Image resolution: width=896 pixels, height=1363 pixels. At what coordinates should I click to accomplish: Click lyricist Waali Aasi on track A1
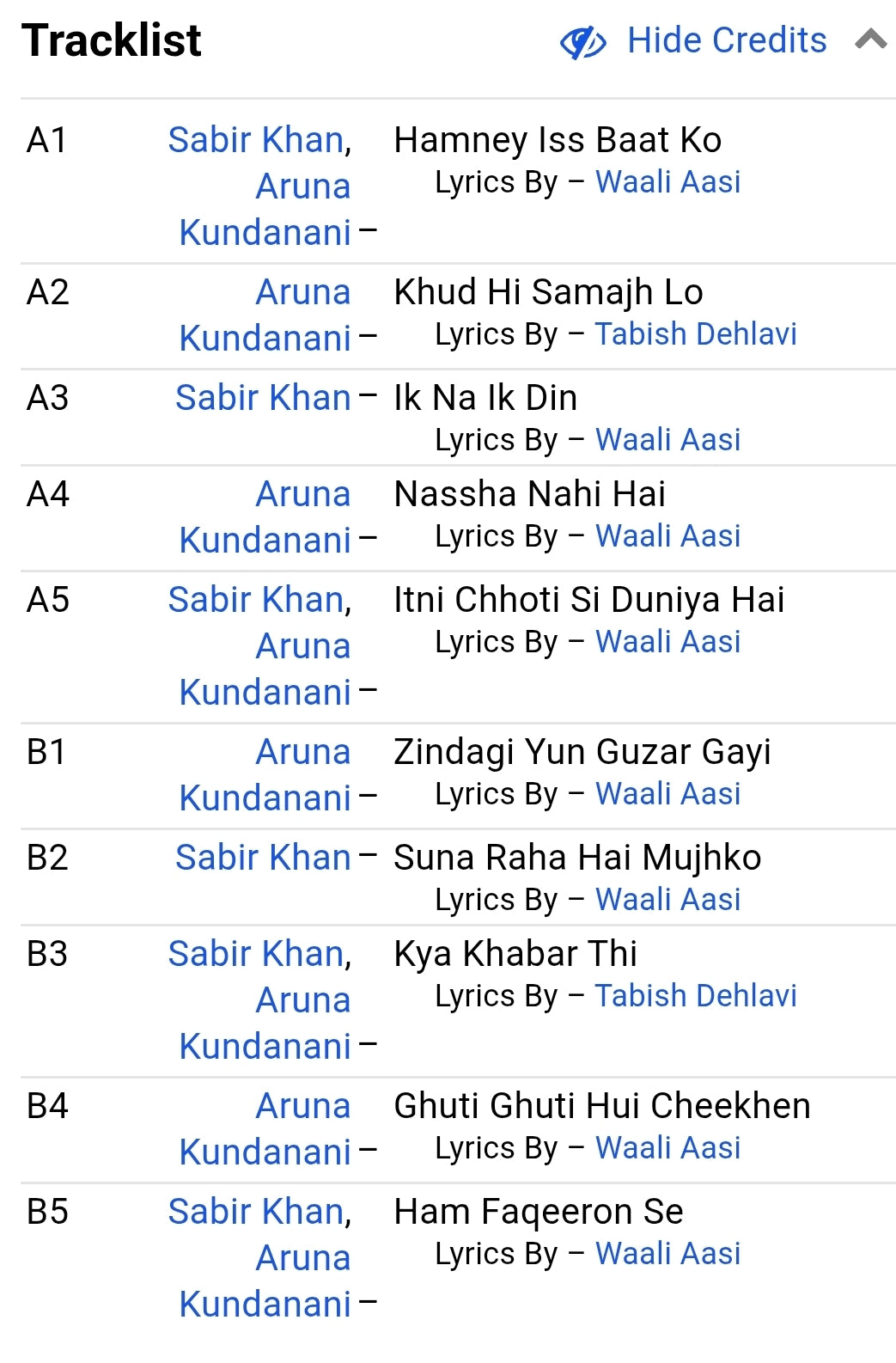tap(668, 181)
